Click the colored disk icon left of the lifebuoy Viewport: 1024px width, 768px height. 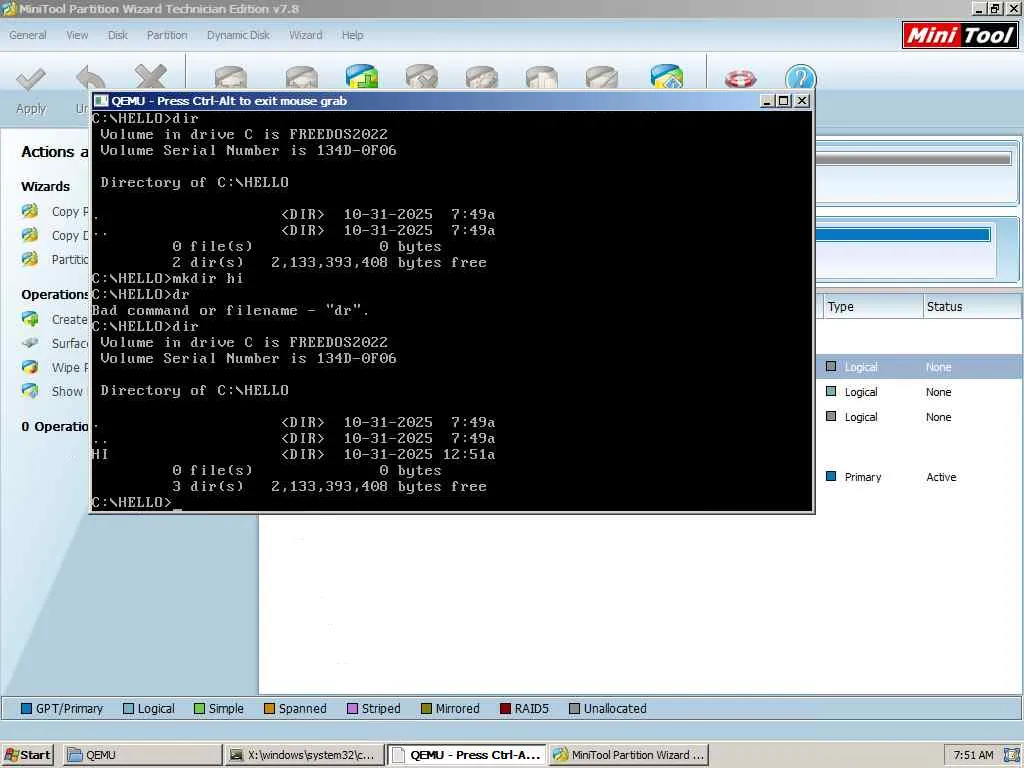click(667, 76)
